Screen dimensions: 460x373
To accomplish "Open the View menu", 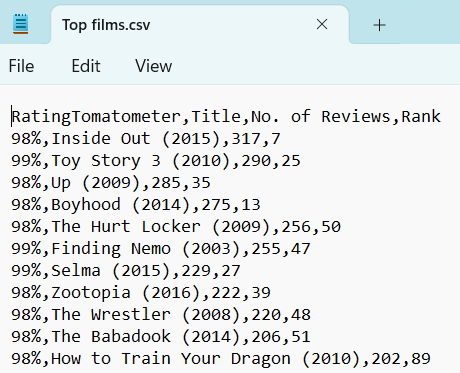I will [154, 66].
